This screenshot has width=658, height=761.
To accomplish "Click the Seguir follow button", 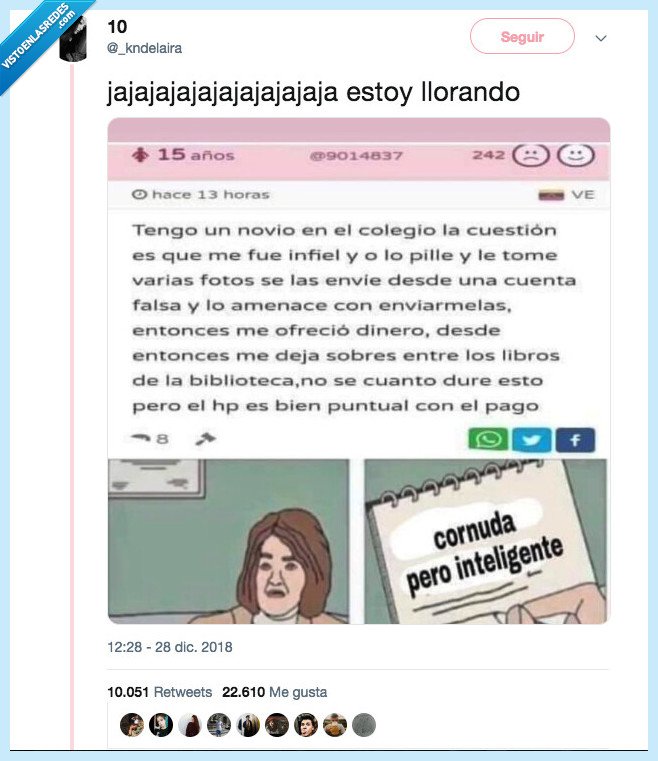I will point(522,36).
